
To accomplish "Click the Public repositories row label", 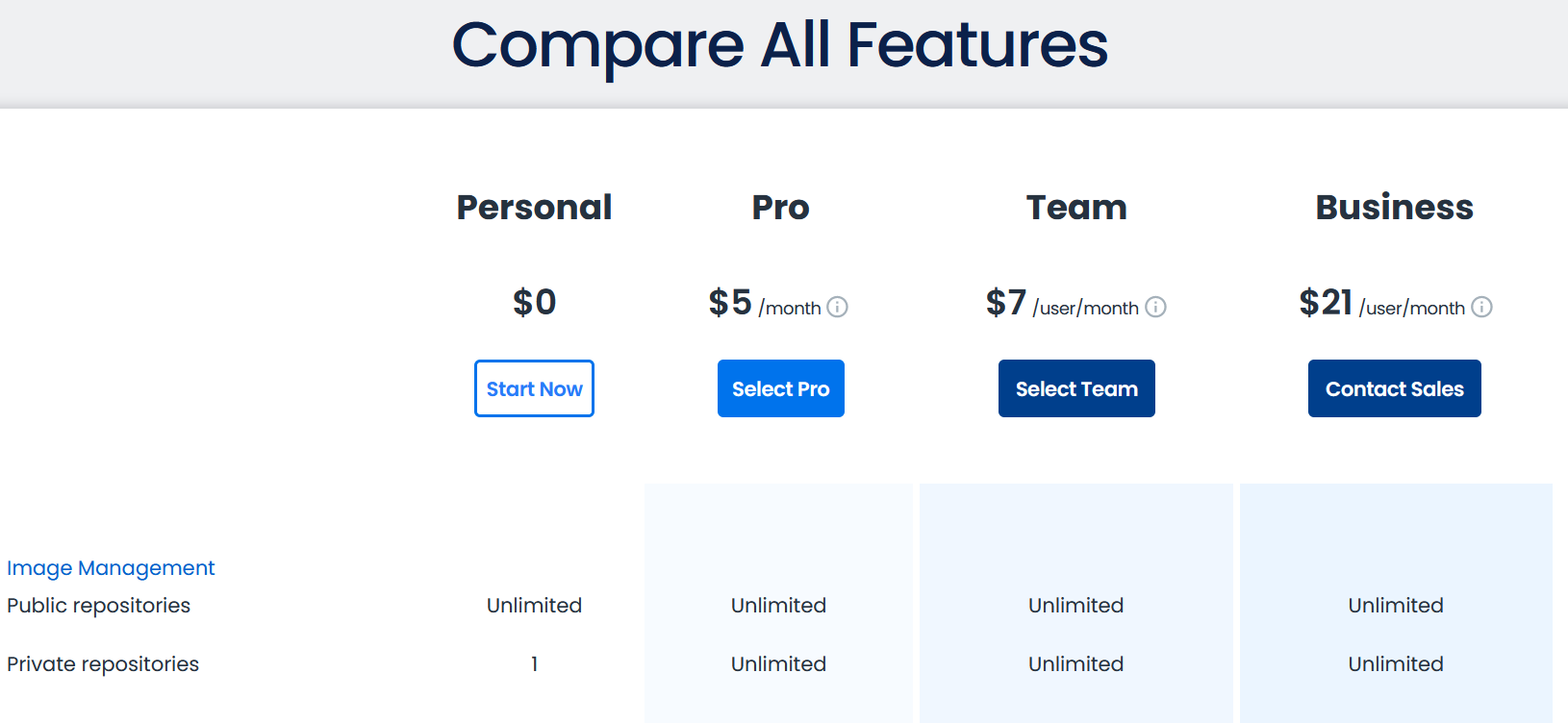I will click(x=99, y=606).
